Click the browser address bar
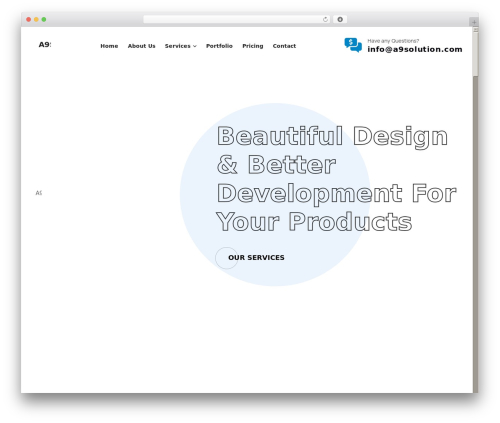This screenshot has height=423, width=500. pos(236,20)
